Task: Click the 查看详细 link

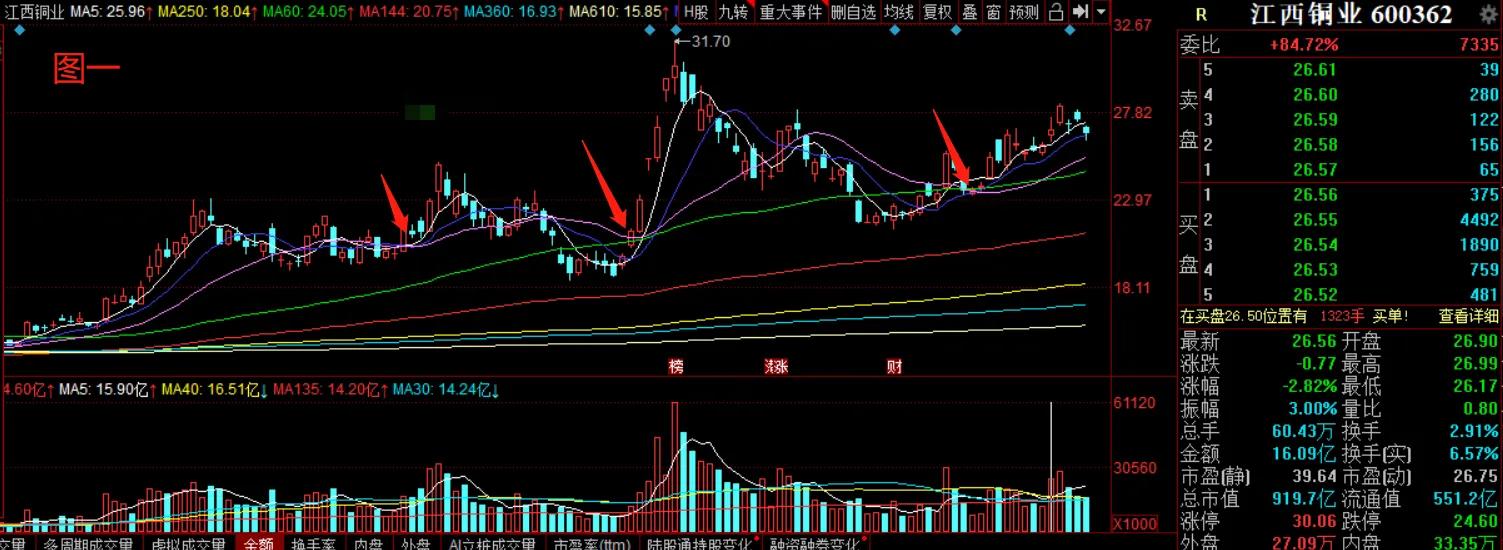Action: 1468,316
